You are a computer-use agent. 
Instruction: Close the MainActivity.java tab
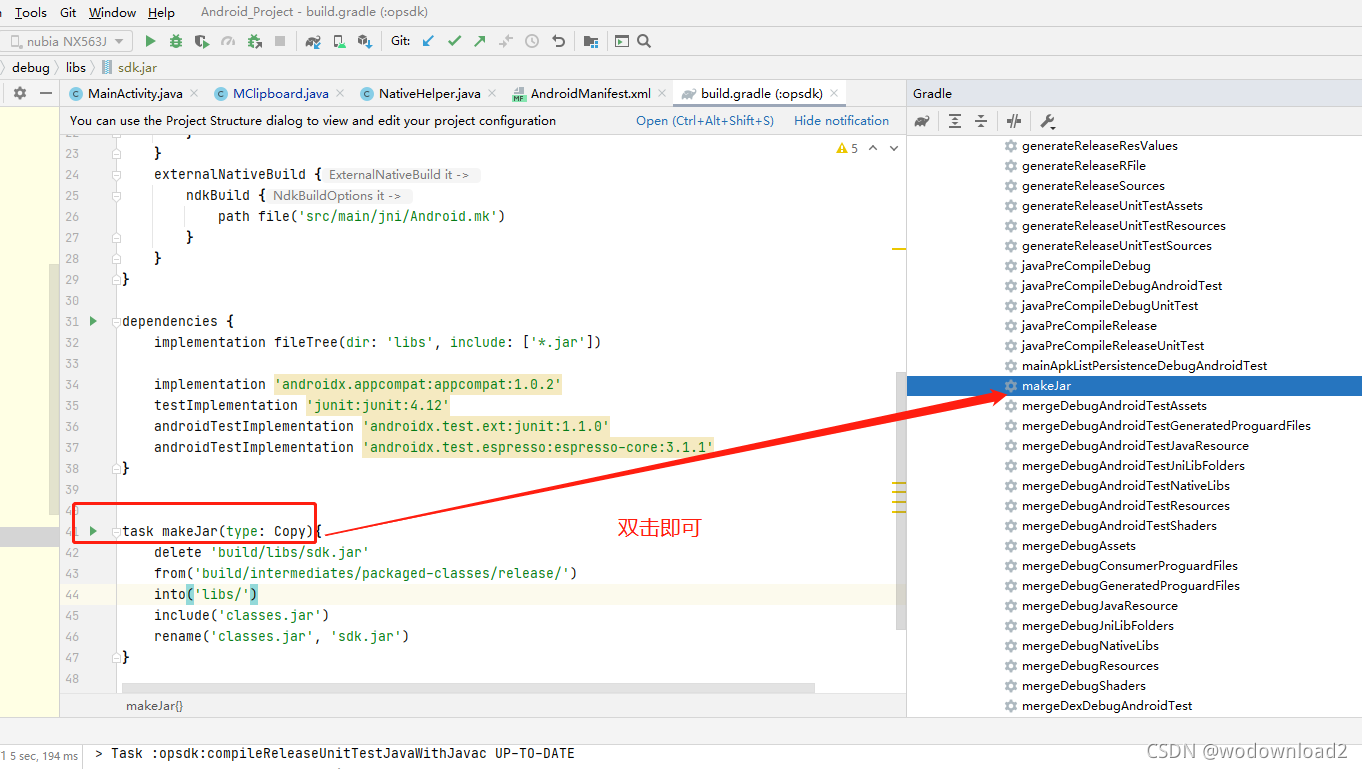point(193,93)
